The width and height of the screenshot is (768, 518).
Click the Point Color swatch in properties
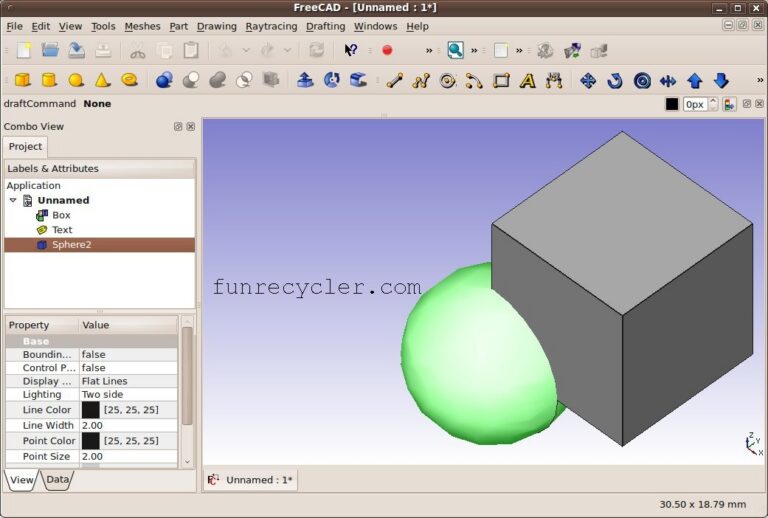pos(90,441)
